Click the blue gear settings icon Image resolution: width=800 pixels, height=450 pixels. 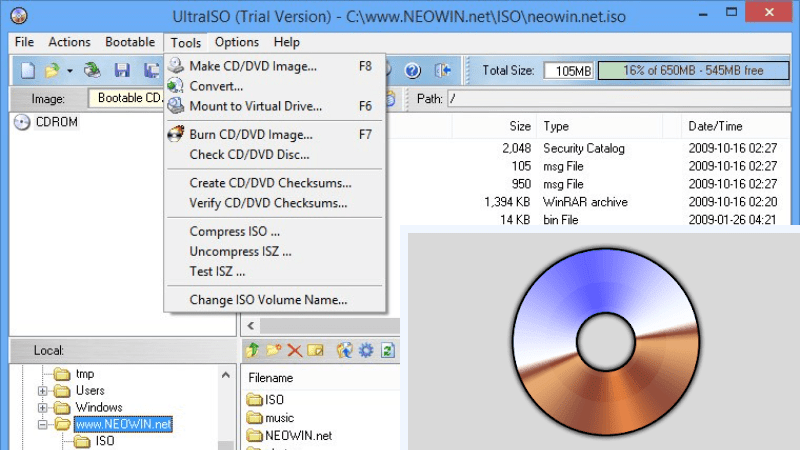click(x=366, y=350)
